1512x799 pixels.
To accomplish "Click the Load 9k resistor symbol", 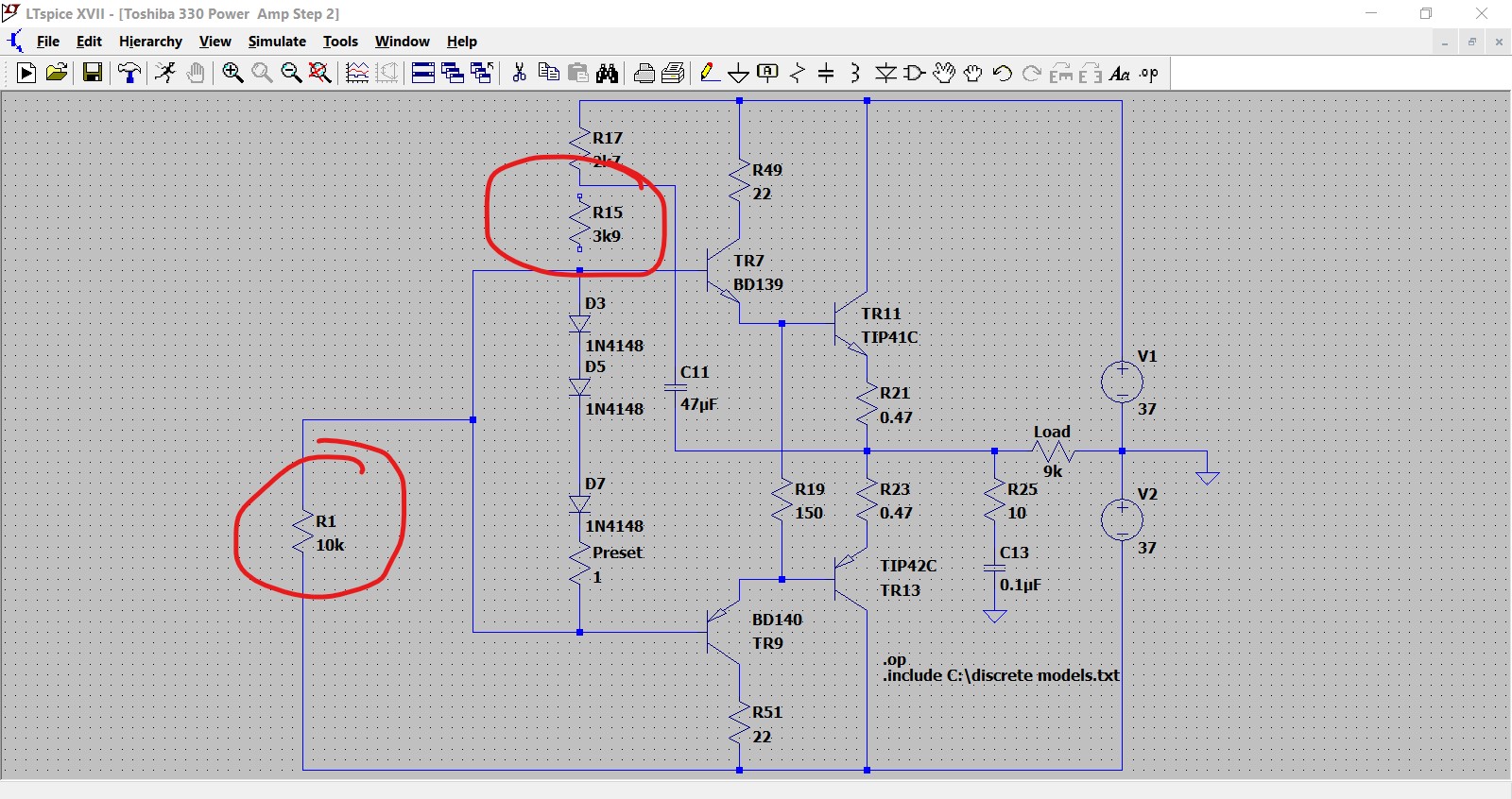I will tap(1052, 451).
